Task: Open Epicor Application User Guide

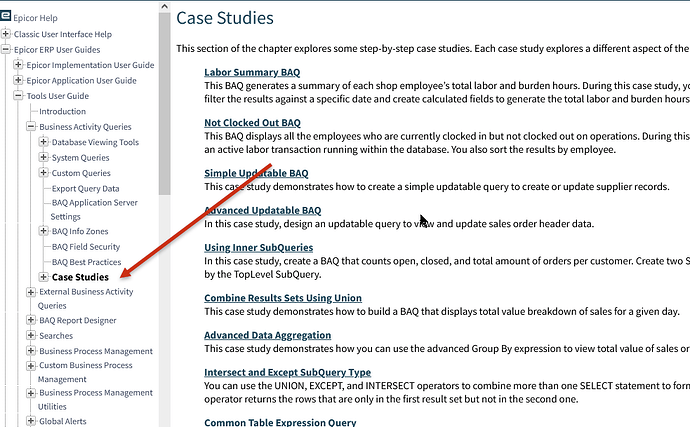Action: click(81, 81)
